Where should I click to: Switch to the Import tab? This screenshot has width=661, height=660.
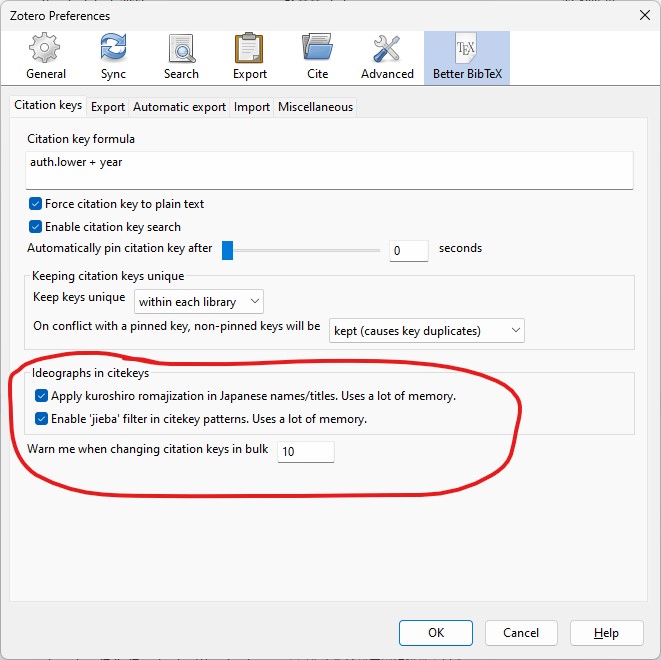coord(252,107)
